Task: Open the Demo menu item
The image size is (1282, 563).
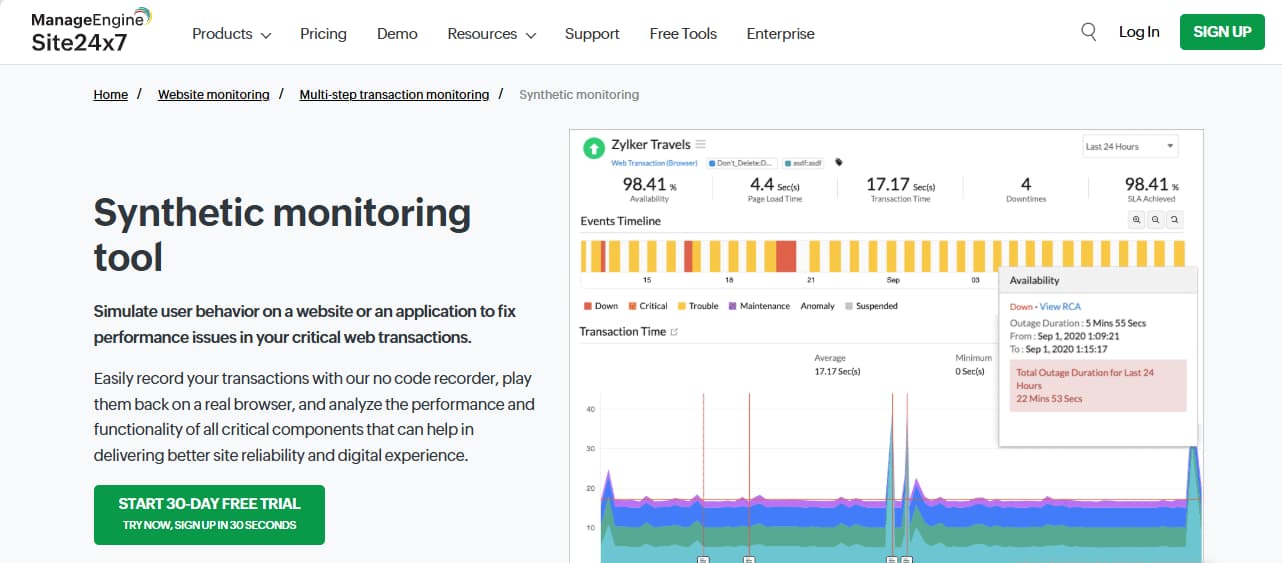Action: (x=397, y=33)
